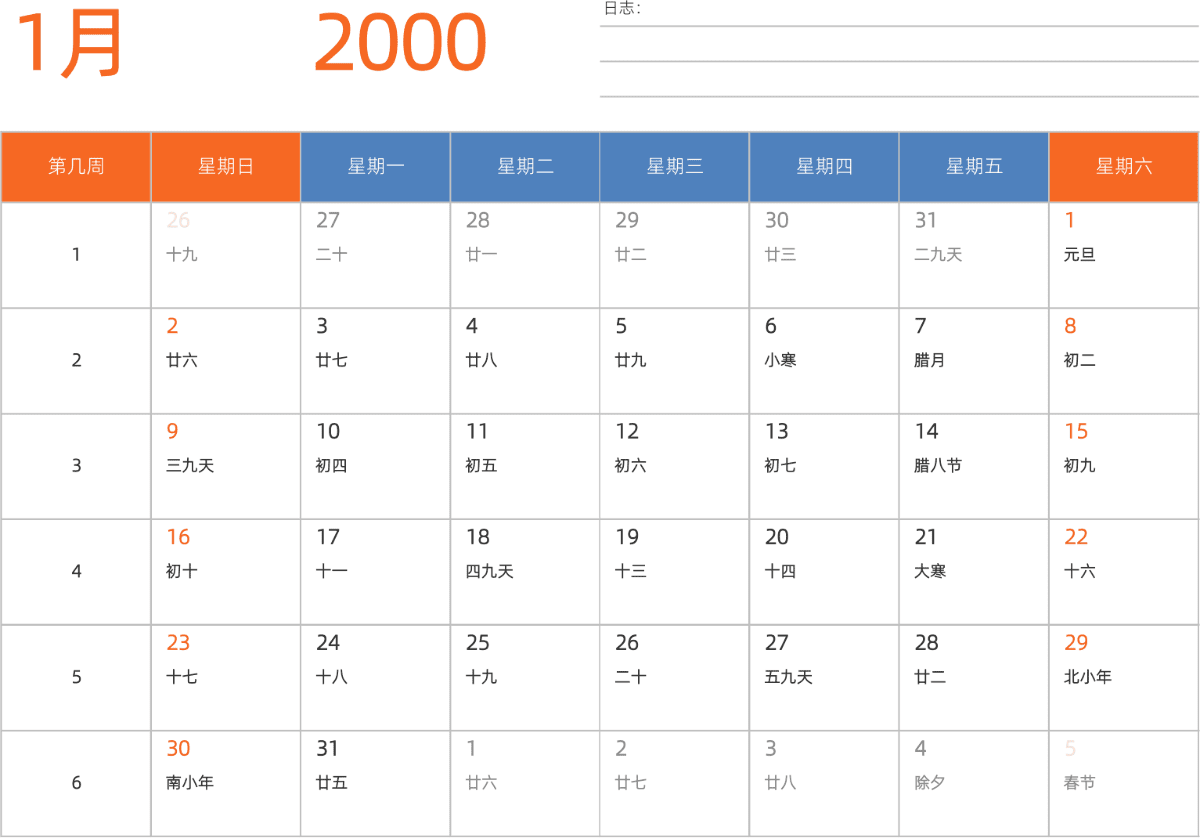The width and height of the screenshot is (1200, 838).
Task: Click week number 2 cell
Action: [x=76, y=361]
